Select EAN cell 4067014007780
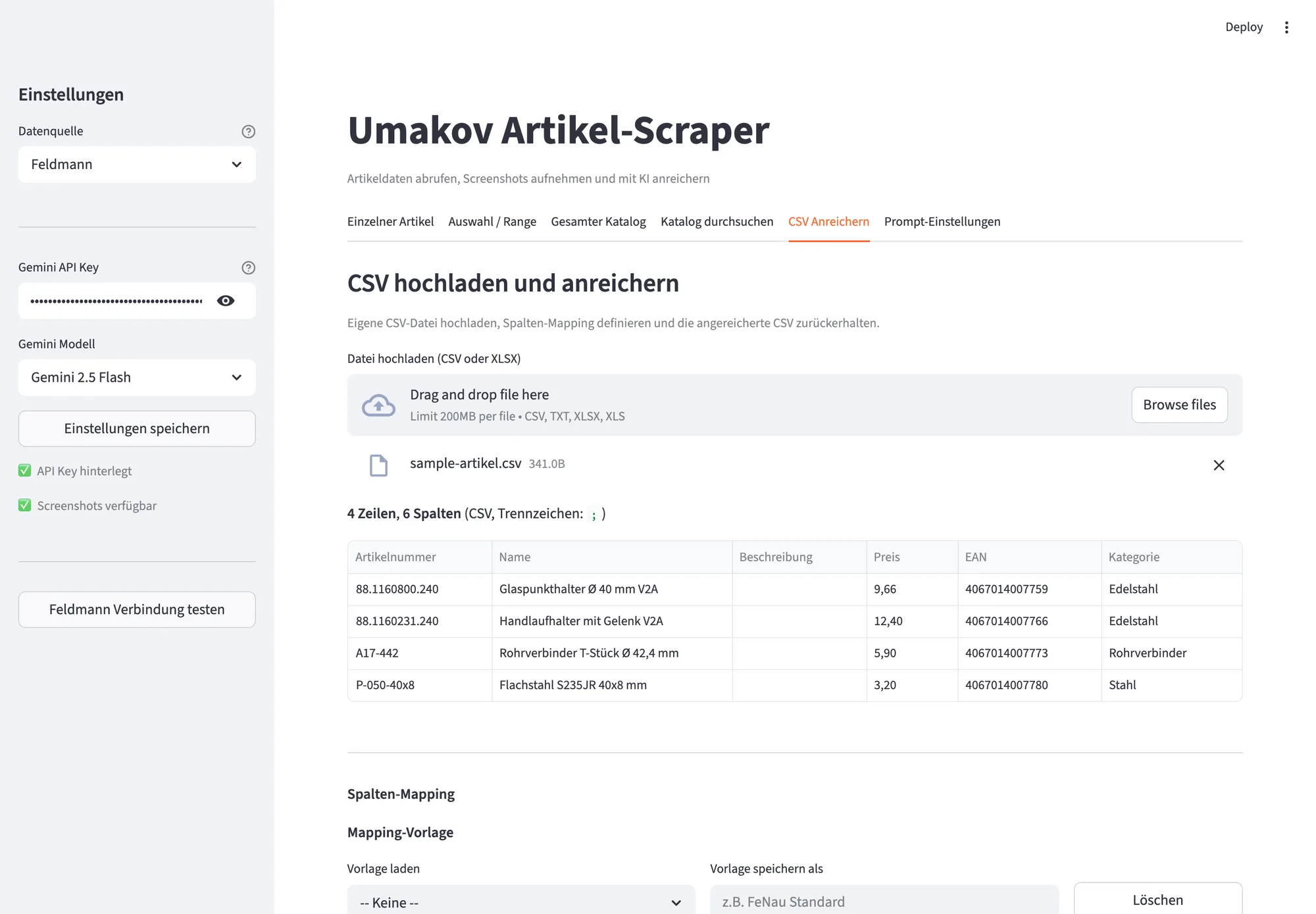Image resolution: width=1316 pixels, height=914 pixels. [x=1030, y=685]
